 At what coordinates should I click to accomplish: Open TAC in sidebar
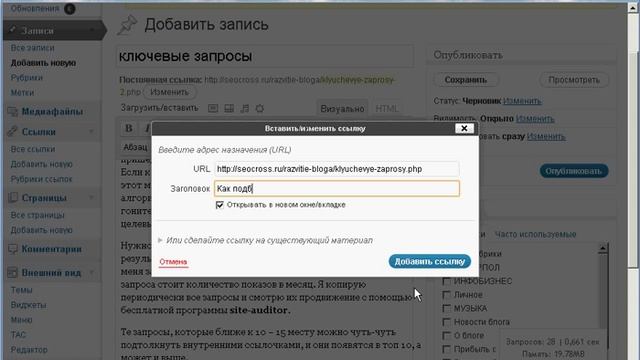coord(18,335)
